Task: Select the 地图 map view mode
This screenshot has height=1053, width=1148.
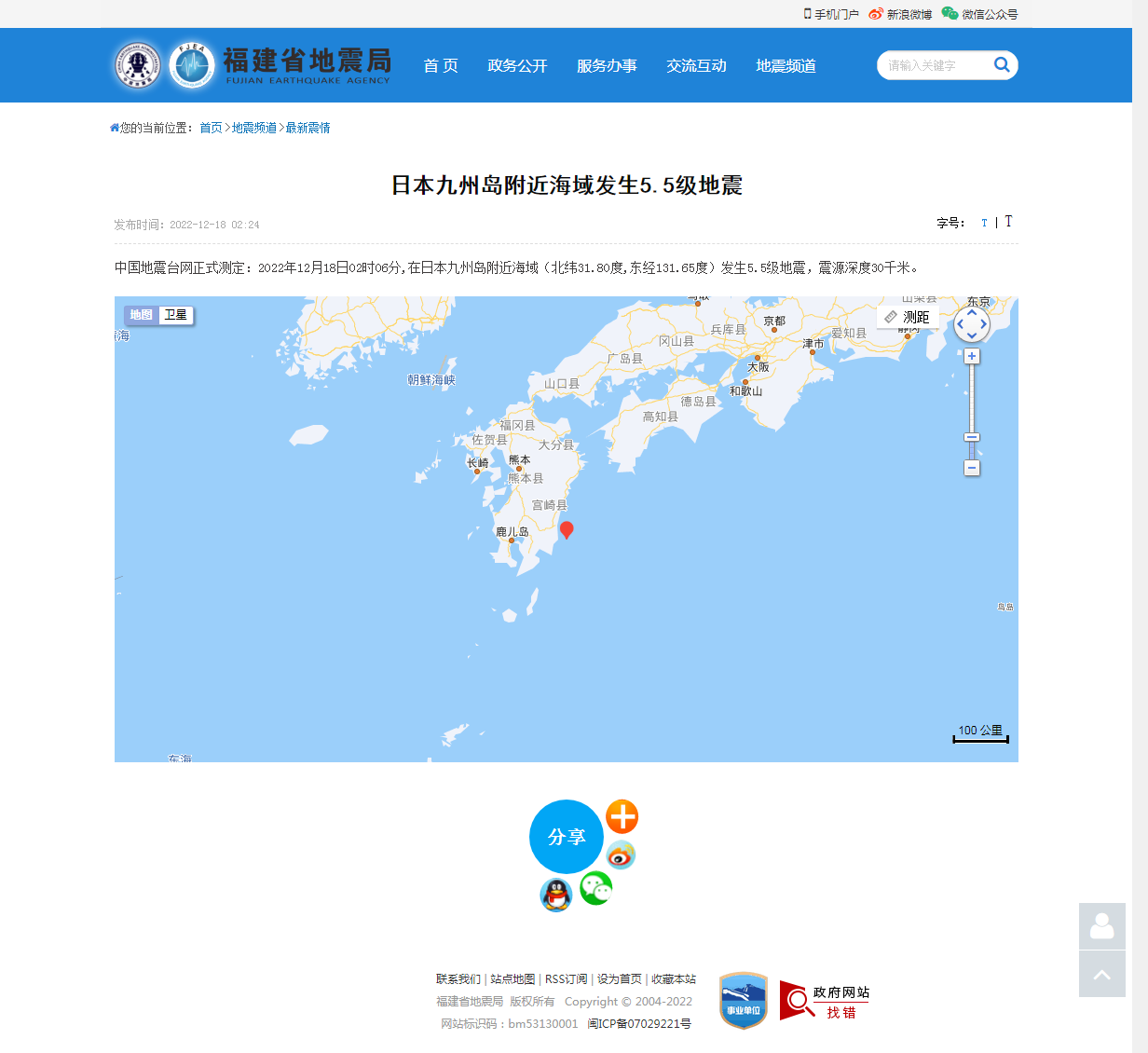Action: pyautogui.click(x=142, y=315)
